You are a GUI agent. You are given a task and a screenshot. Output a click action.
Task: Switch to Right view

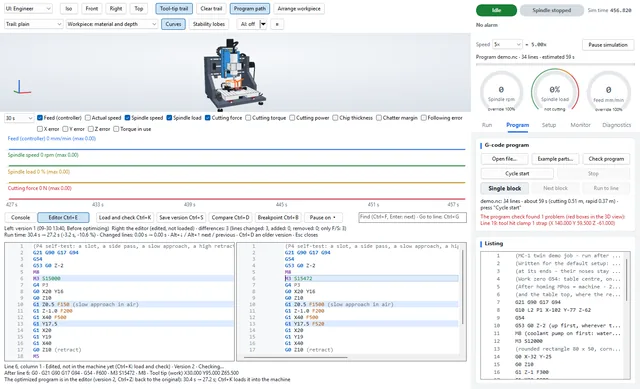click(116, 9)
